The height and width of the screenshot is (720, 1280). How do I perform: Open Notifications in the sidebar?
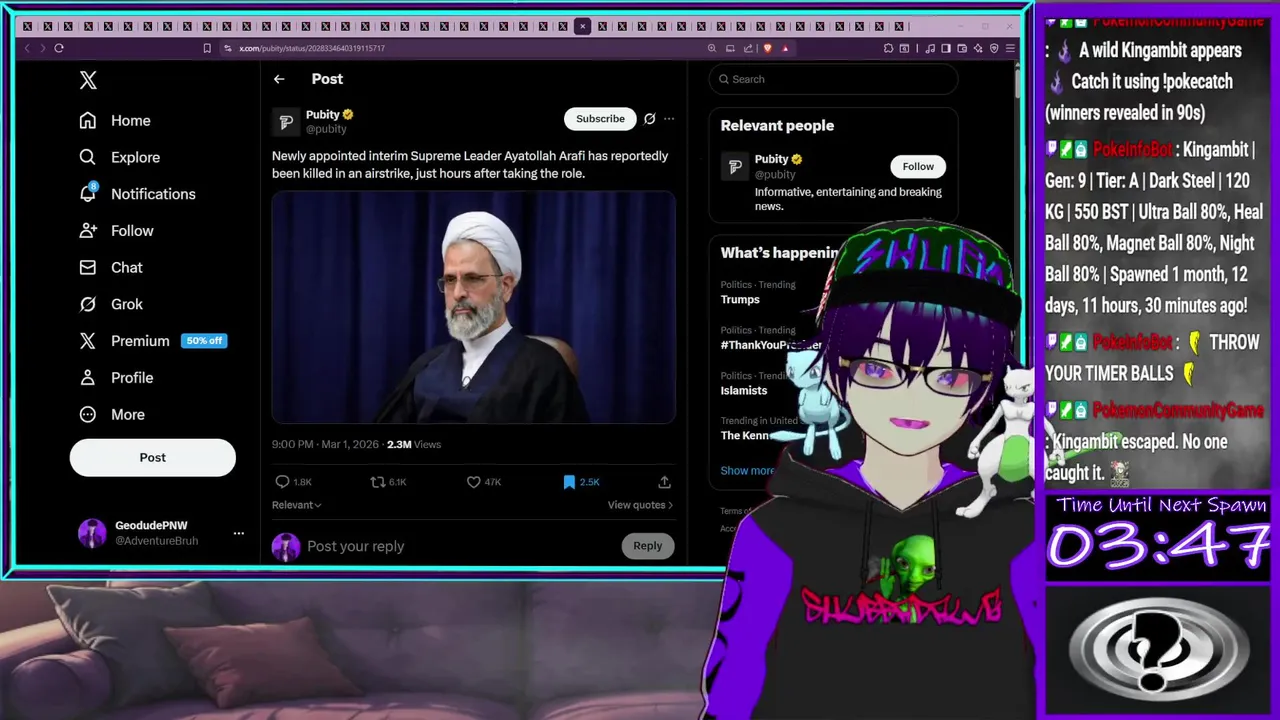click(x=137, y=194)
